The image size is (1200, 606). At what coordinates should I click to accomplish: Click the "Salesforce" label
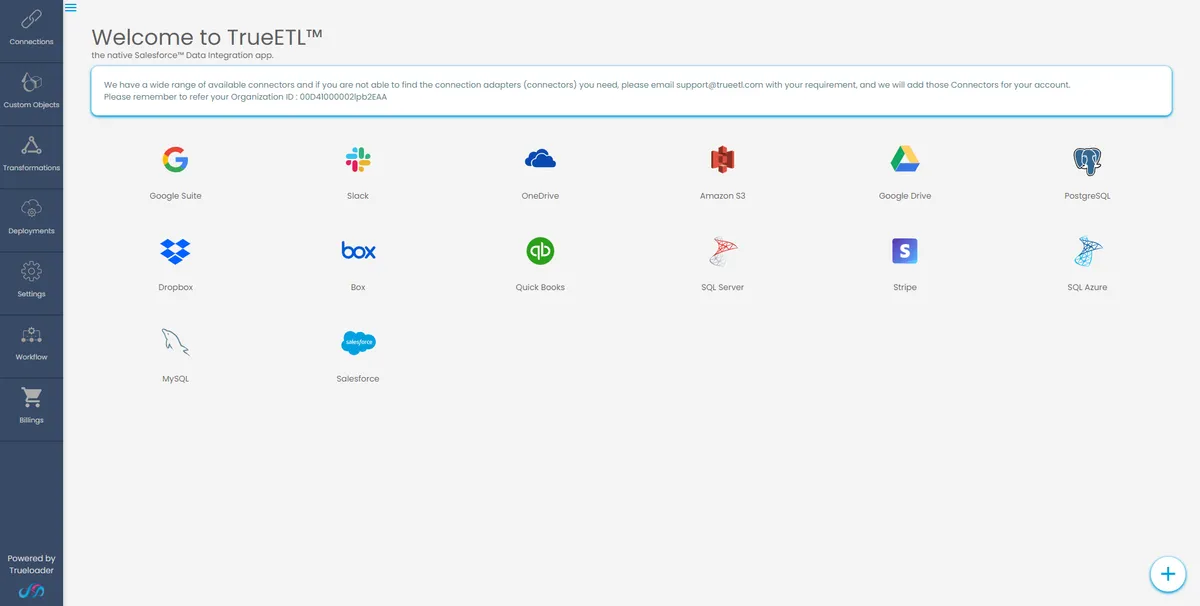[358, 379]
